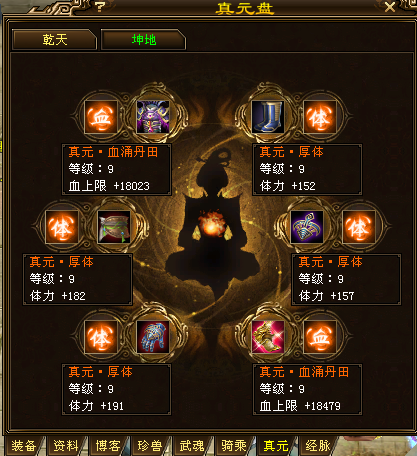Click the blue gauntlet gloves icon
Viewport: 417px width, 456px height.
(x=153, y=337)
